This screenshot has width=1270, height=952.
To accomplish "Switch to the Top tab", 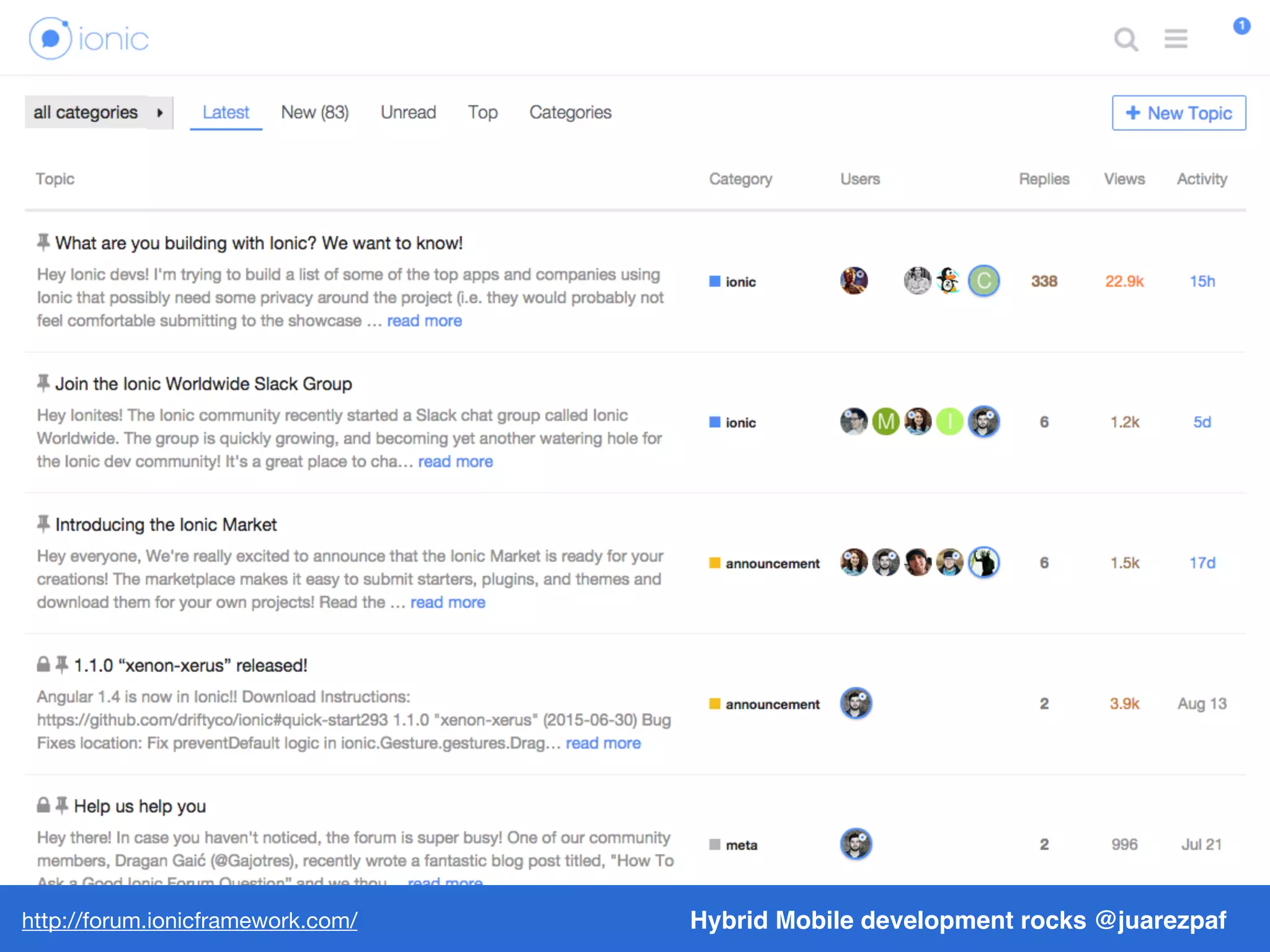I will tap(482, 112).
